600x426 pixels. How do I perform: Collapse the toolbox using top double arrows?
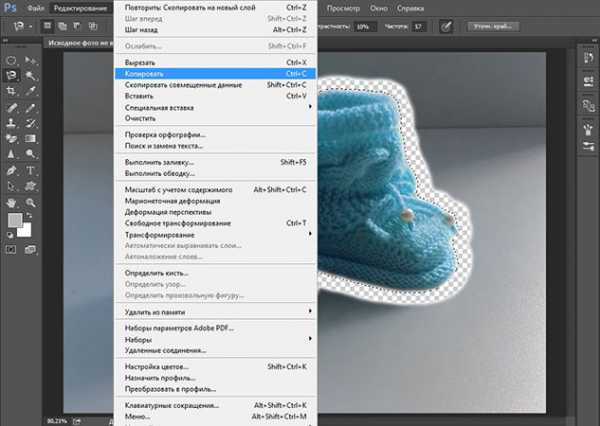[x=5, y=40]
